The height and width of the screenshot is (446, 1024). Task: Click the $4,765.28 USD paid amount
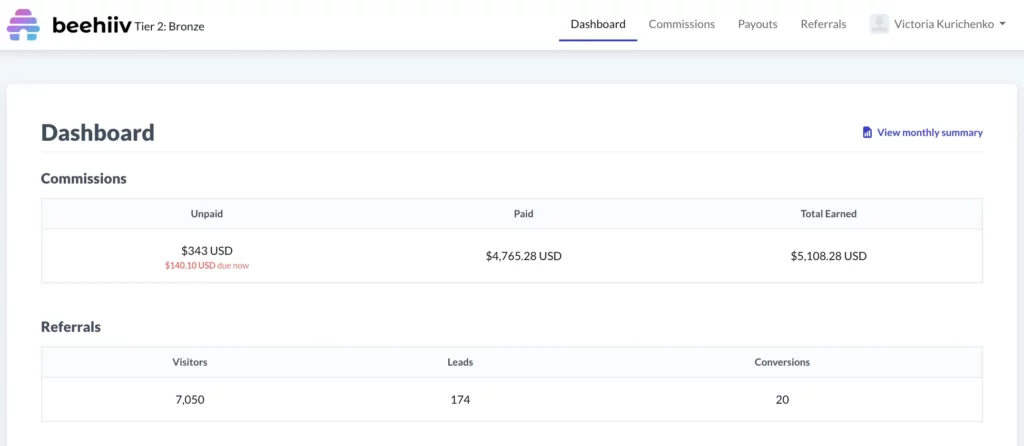[x=523, y=256]
